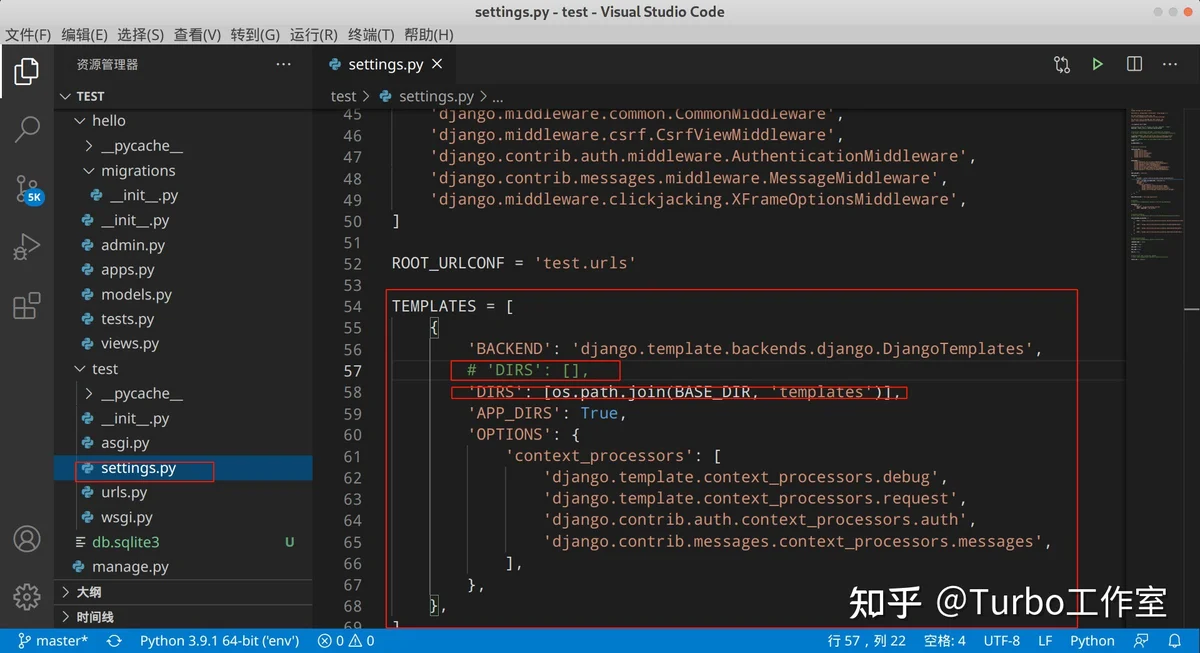Screen dimensions: 1200x653
Task: Open tests.py in the explorer
Action: [x=183, y=319]
